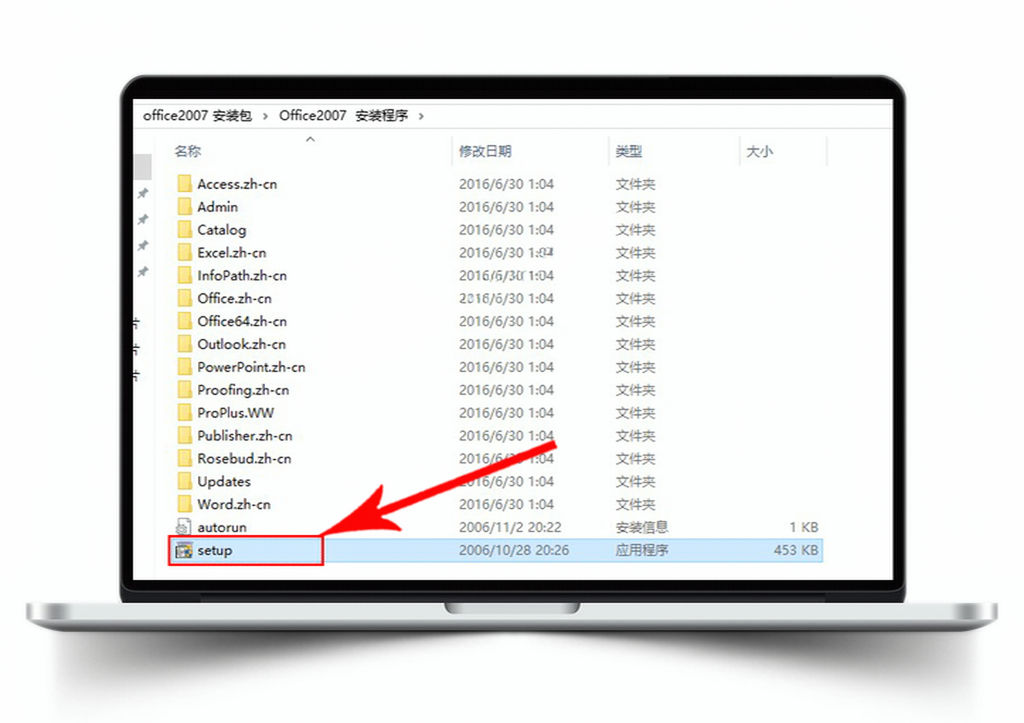The width and height of the screenshot is (1024, 723).
Task: Click the 'Admin' folder name
Action: 217,207
